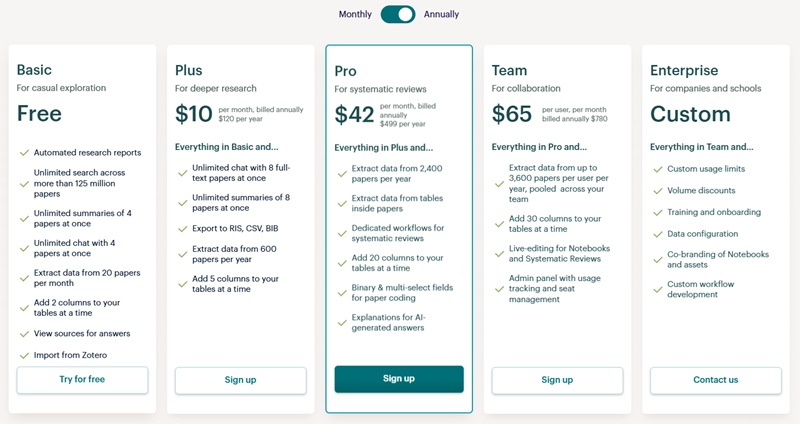Select the Monthly billing label

355,14
